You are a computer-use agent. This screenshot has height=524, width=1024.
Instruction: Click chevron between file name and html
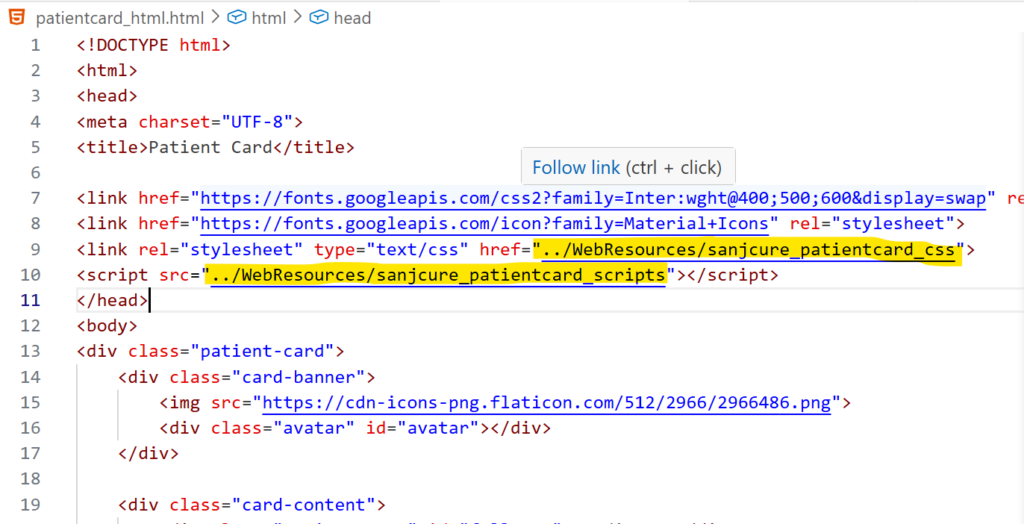coord(216,18)
